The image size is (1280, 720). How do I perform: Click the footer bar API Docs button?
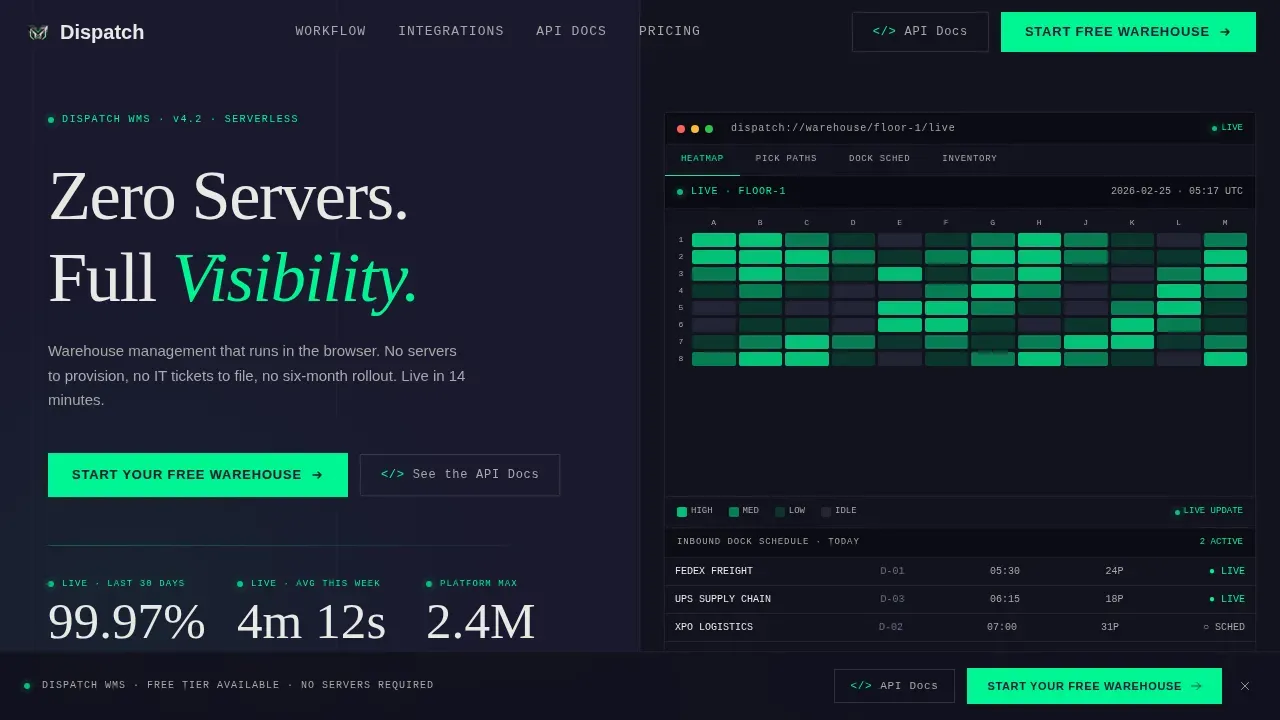pos(894,686)
